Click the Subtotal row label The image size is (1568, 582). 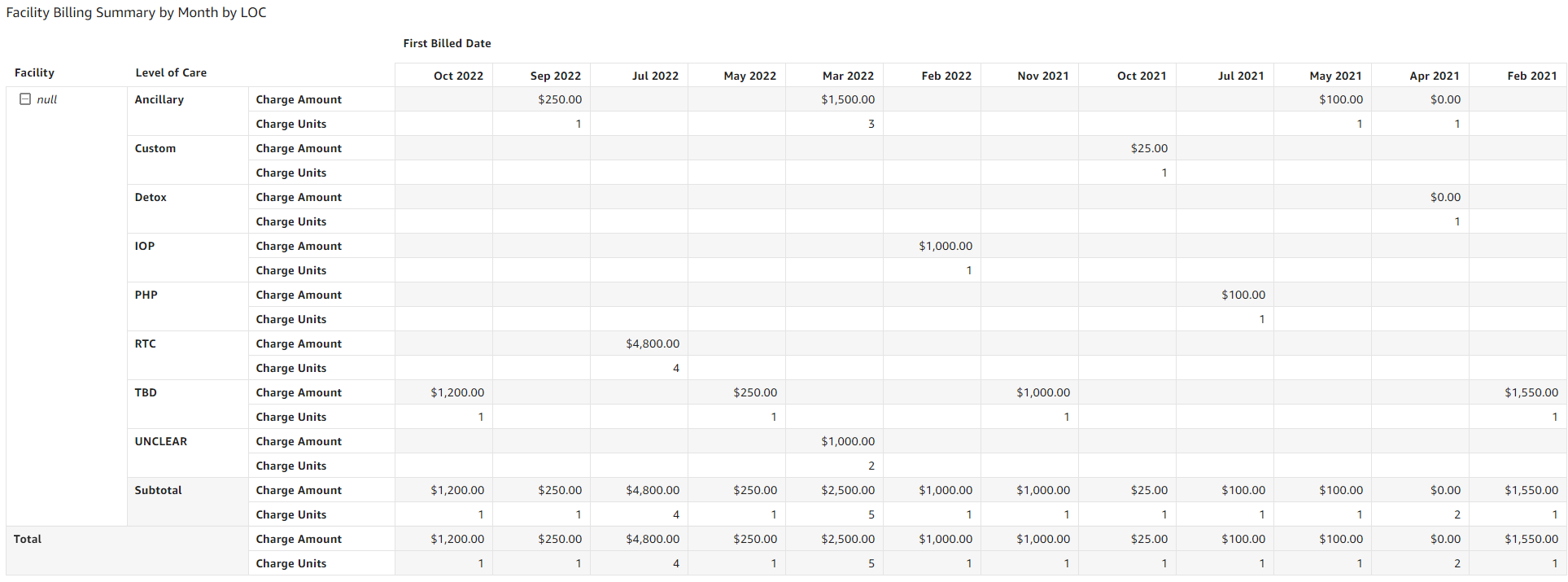click(159, 490)
